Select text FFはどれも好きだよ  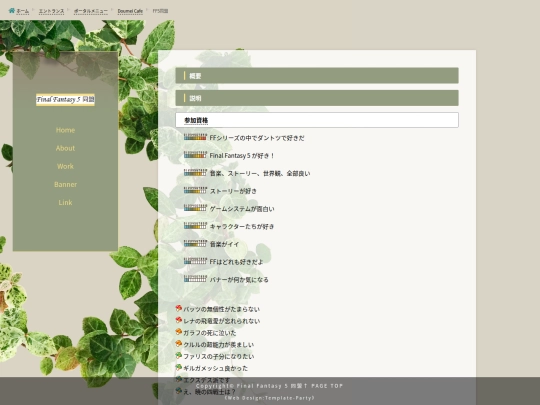click(x=236, y=262)
